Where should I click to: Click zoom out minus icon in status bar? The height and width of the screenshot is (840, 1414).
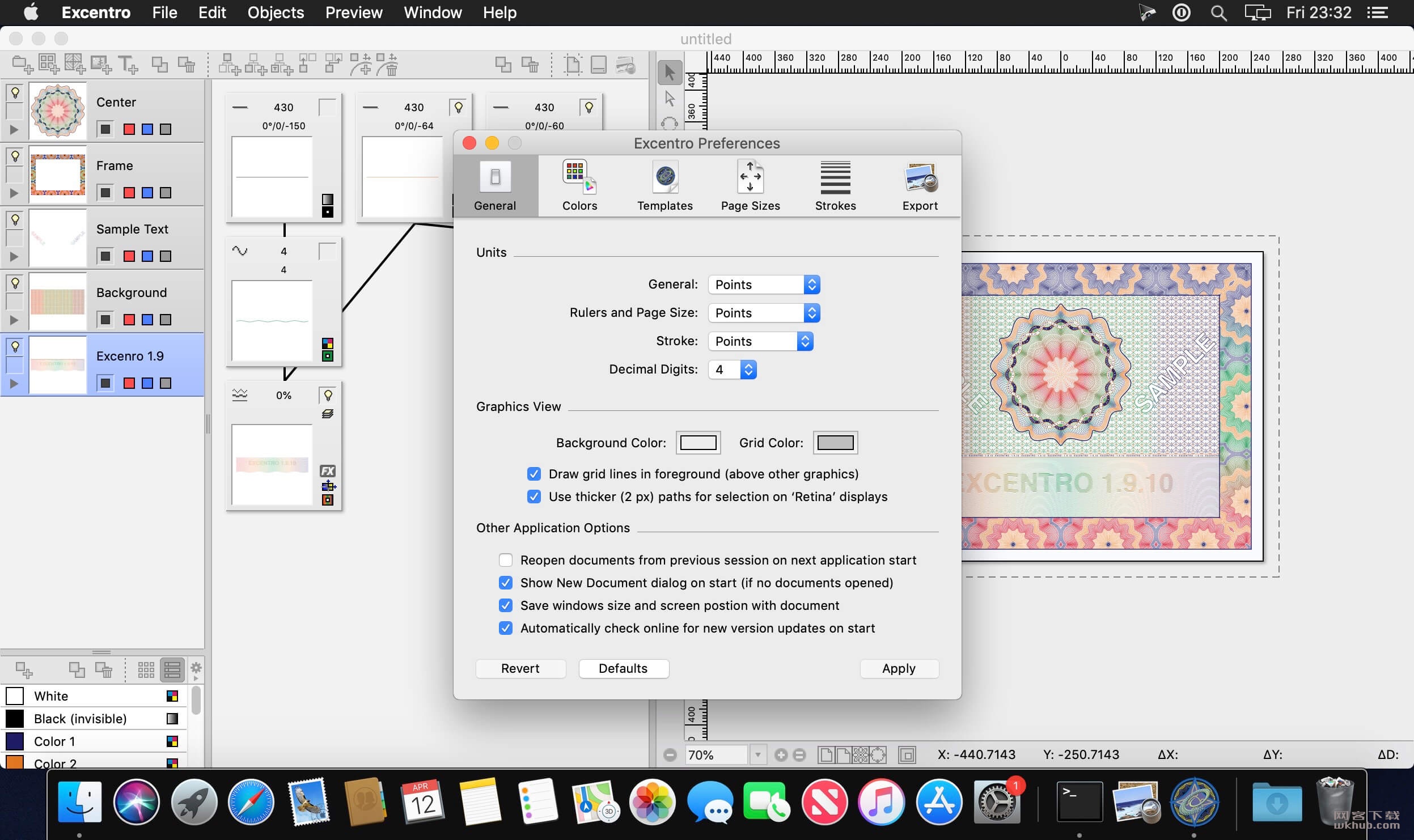pyautogui.click(x=670, y=755)
